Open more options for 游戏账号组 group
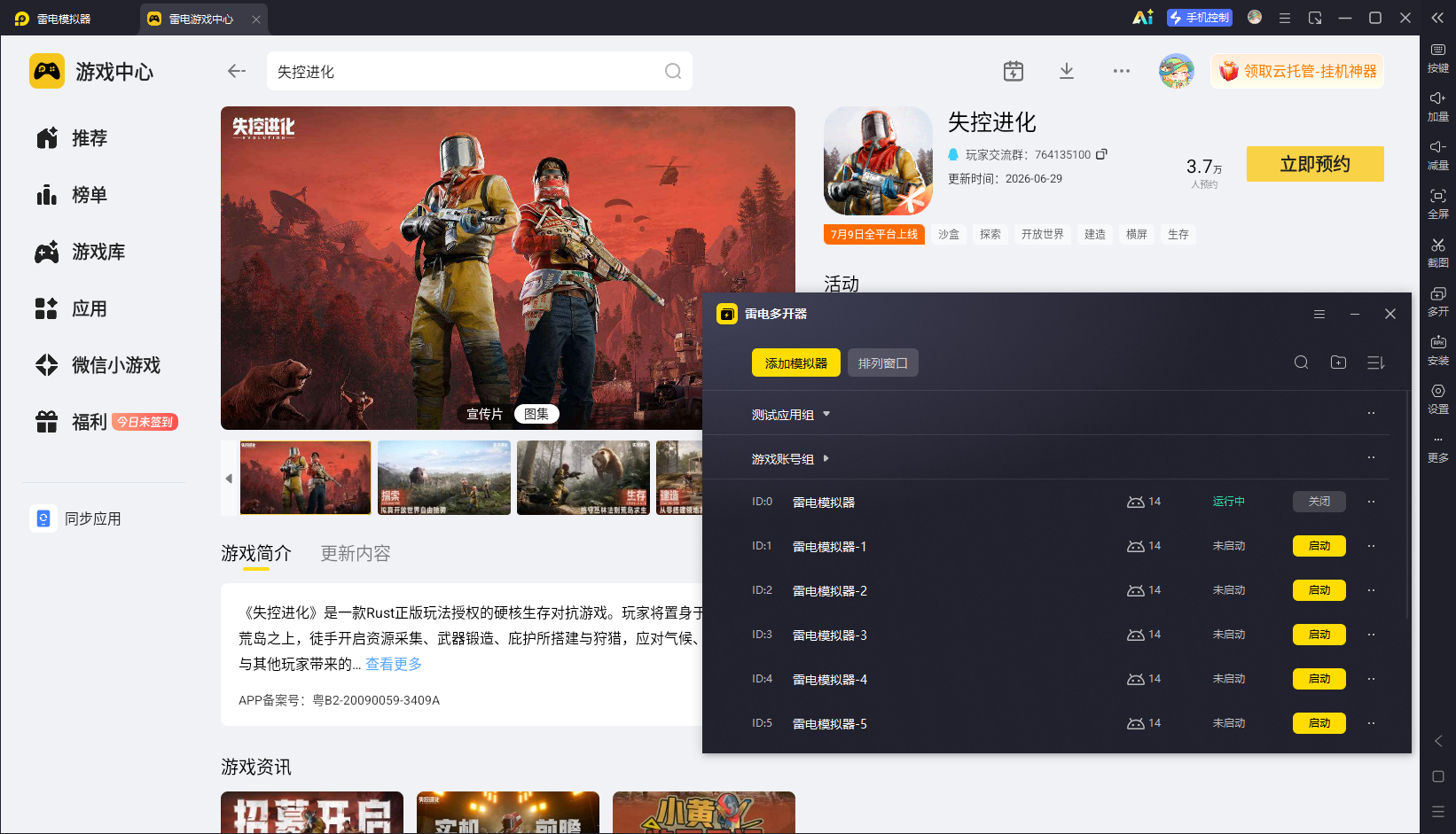The height and width of the screenshot is (834, 1456). tap(1371, 457)
